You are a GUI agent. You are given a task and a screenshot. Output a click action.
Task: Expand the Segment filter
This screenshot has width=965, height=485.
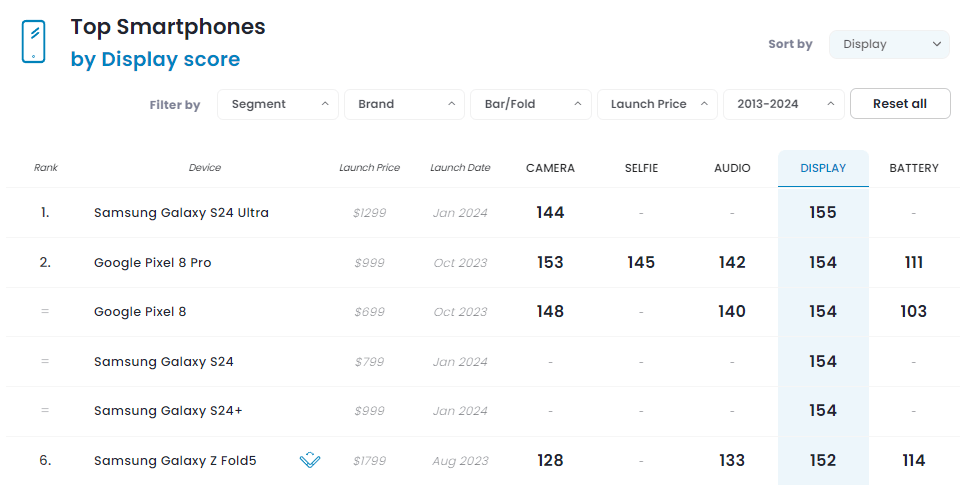click(277, 104)
